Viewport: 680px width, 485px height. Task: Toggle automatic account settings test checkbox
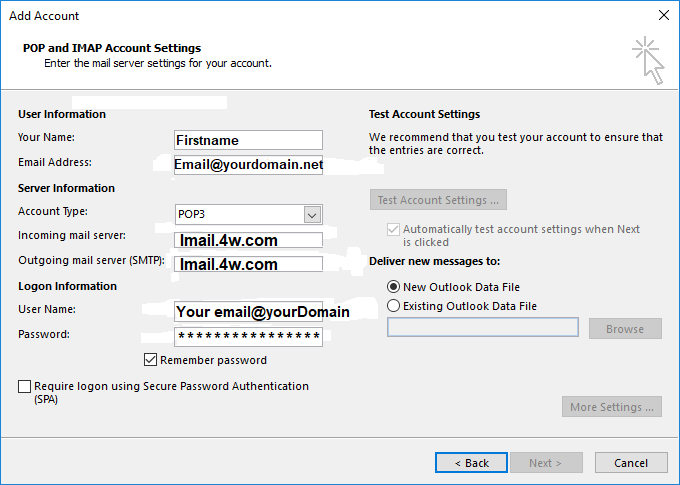tap(393, 229)
